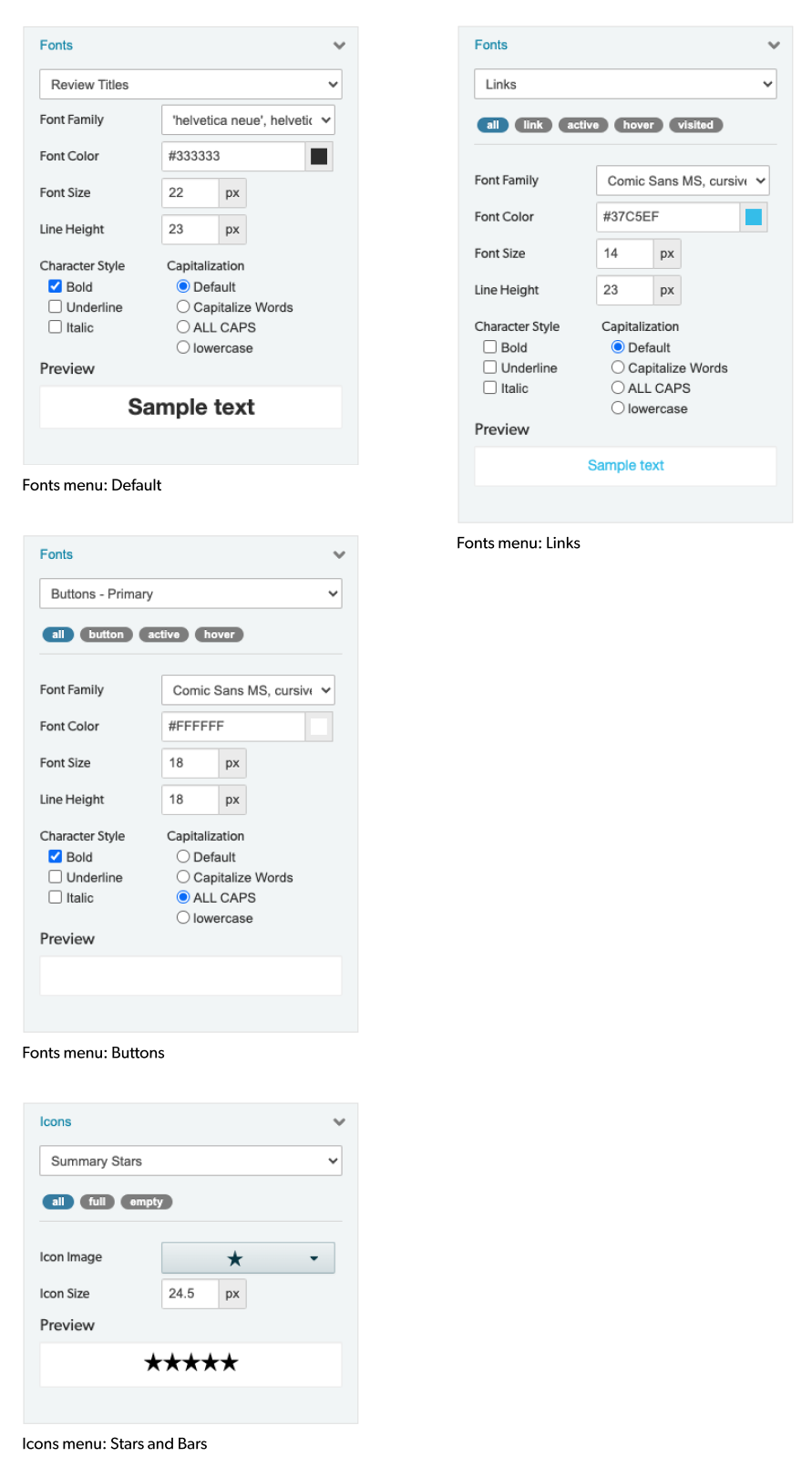Open the Review Titles element dropdown
Image resolution: width=812 pixels, height=1477 pixels.
190,85
